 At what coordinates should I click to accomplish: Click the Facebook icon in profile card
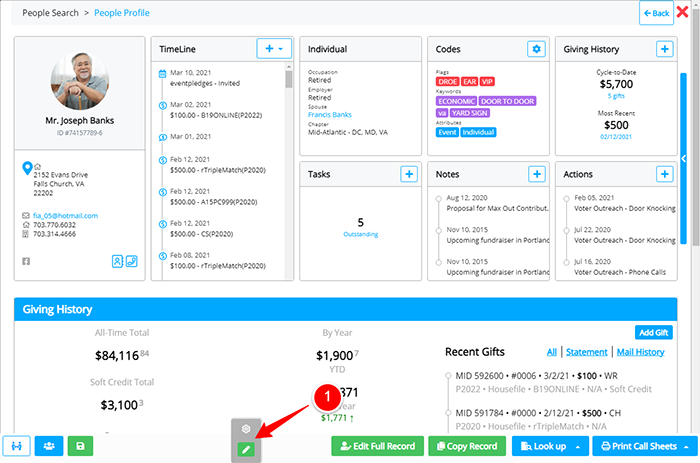(x=26, y=261)
